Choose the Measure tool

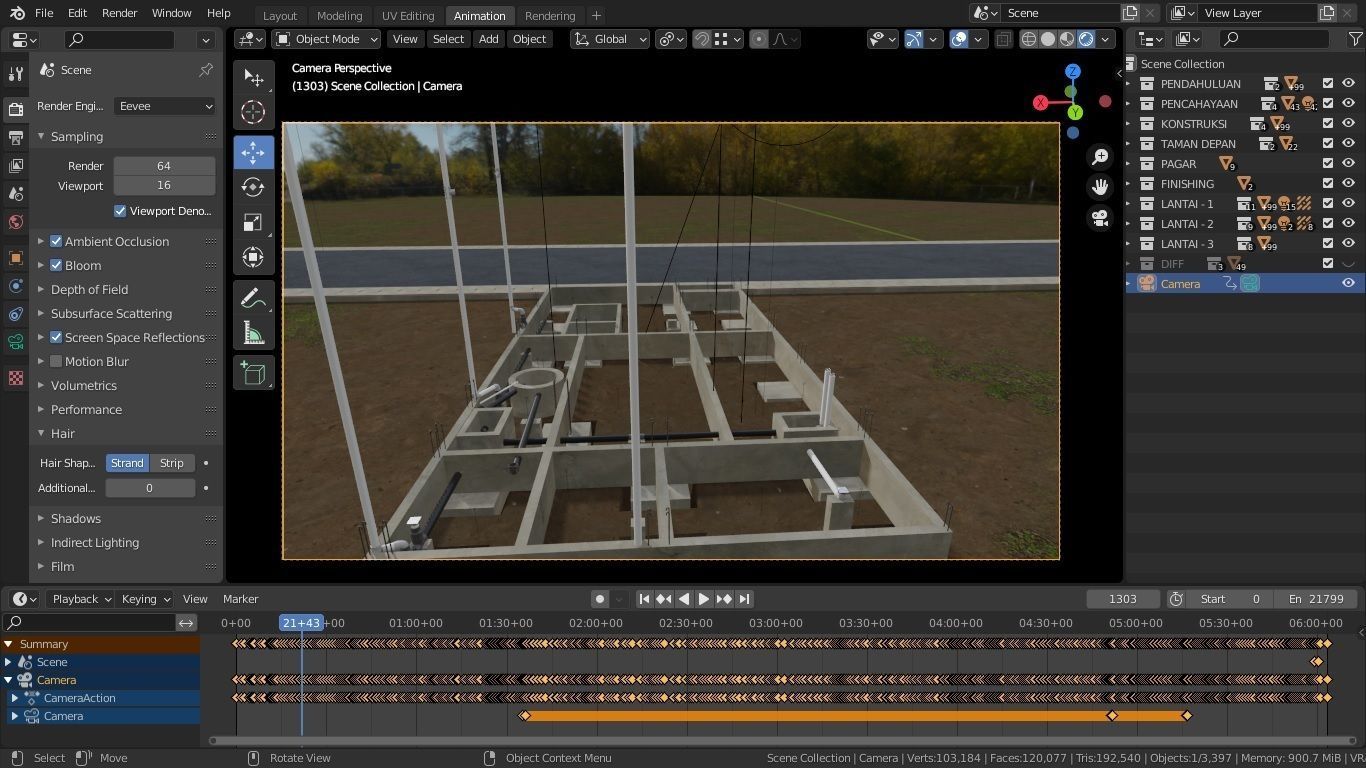tap(253, 333)
